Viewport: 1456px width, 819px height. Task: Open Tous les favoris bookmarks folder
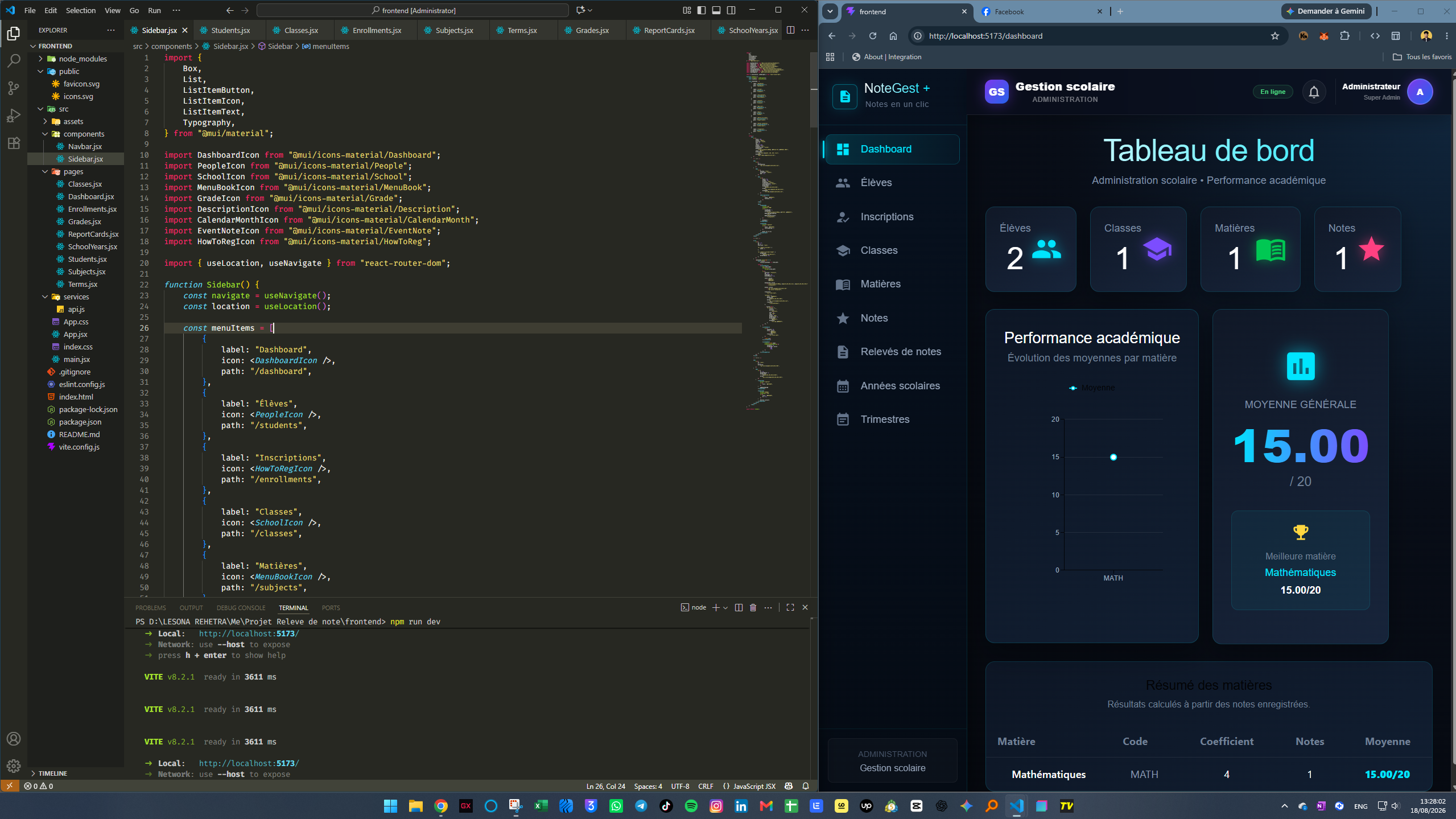coord(1421,57)
